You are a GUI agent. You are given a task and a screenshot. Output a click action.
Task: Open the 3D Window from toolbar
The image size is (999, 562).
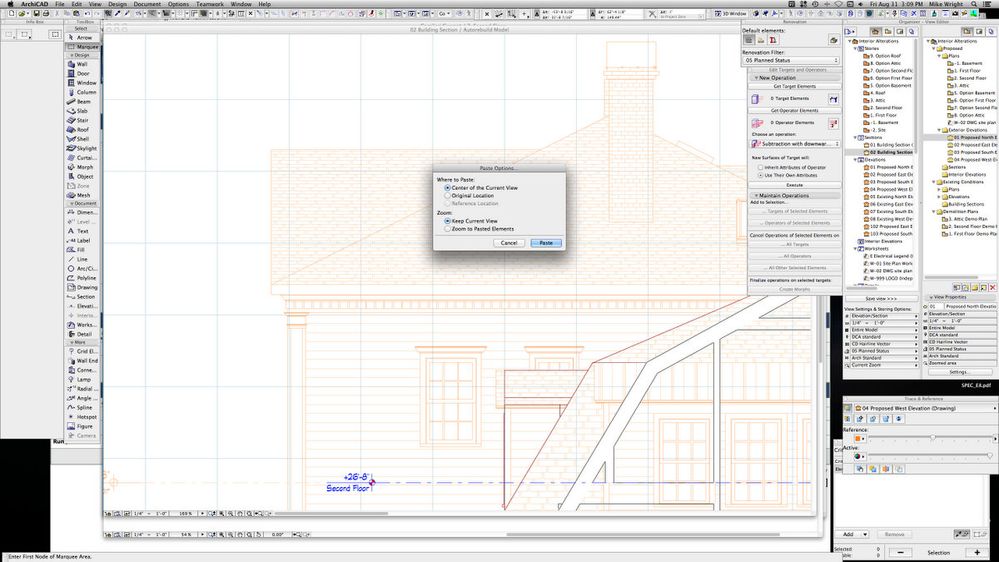(730, 13)
